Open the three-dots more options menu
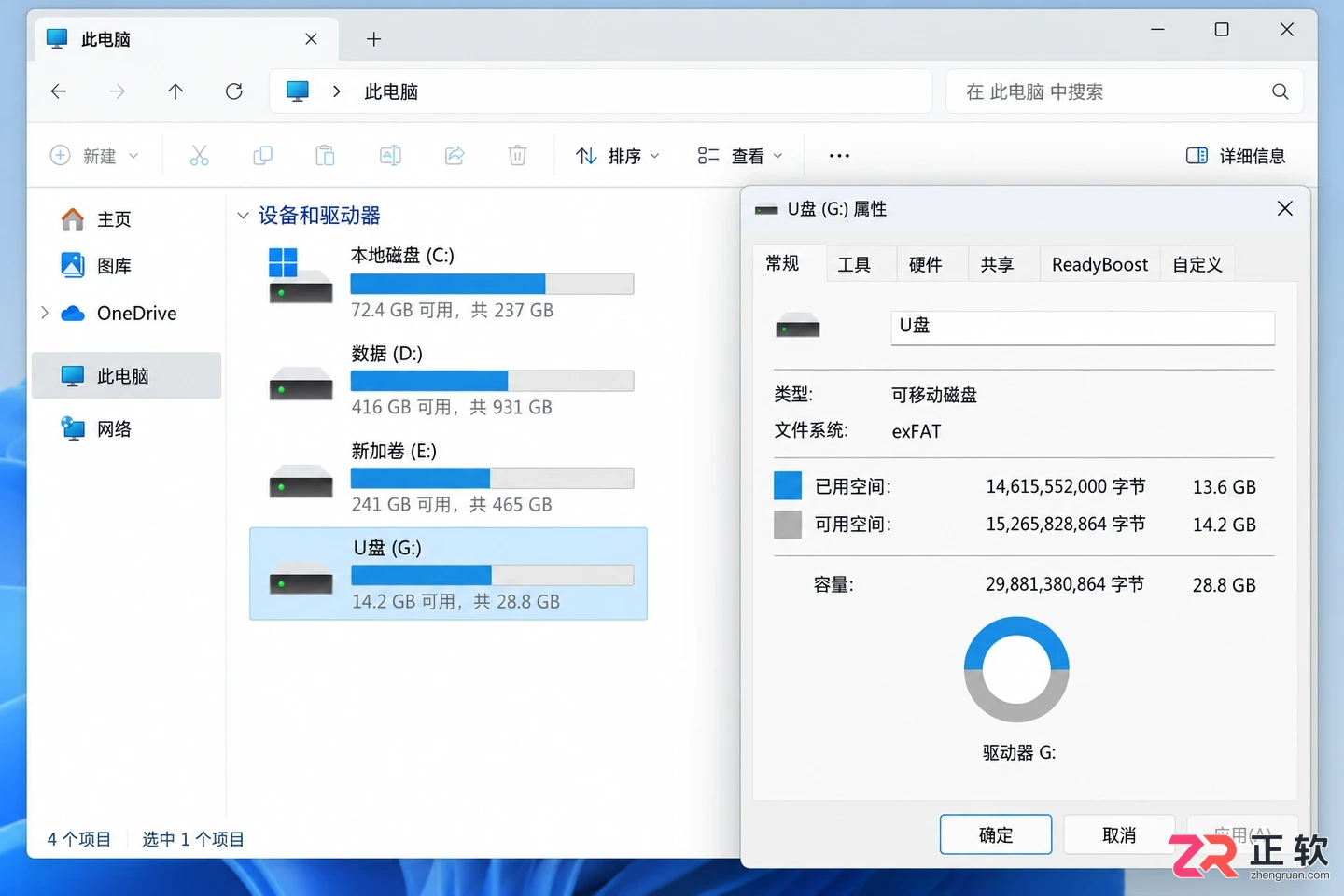The height and width of the screenshot is (896, 1344). (839, 156)
